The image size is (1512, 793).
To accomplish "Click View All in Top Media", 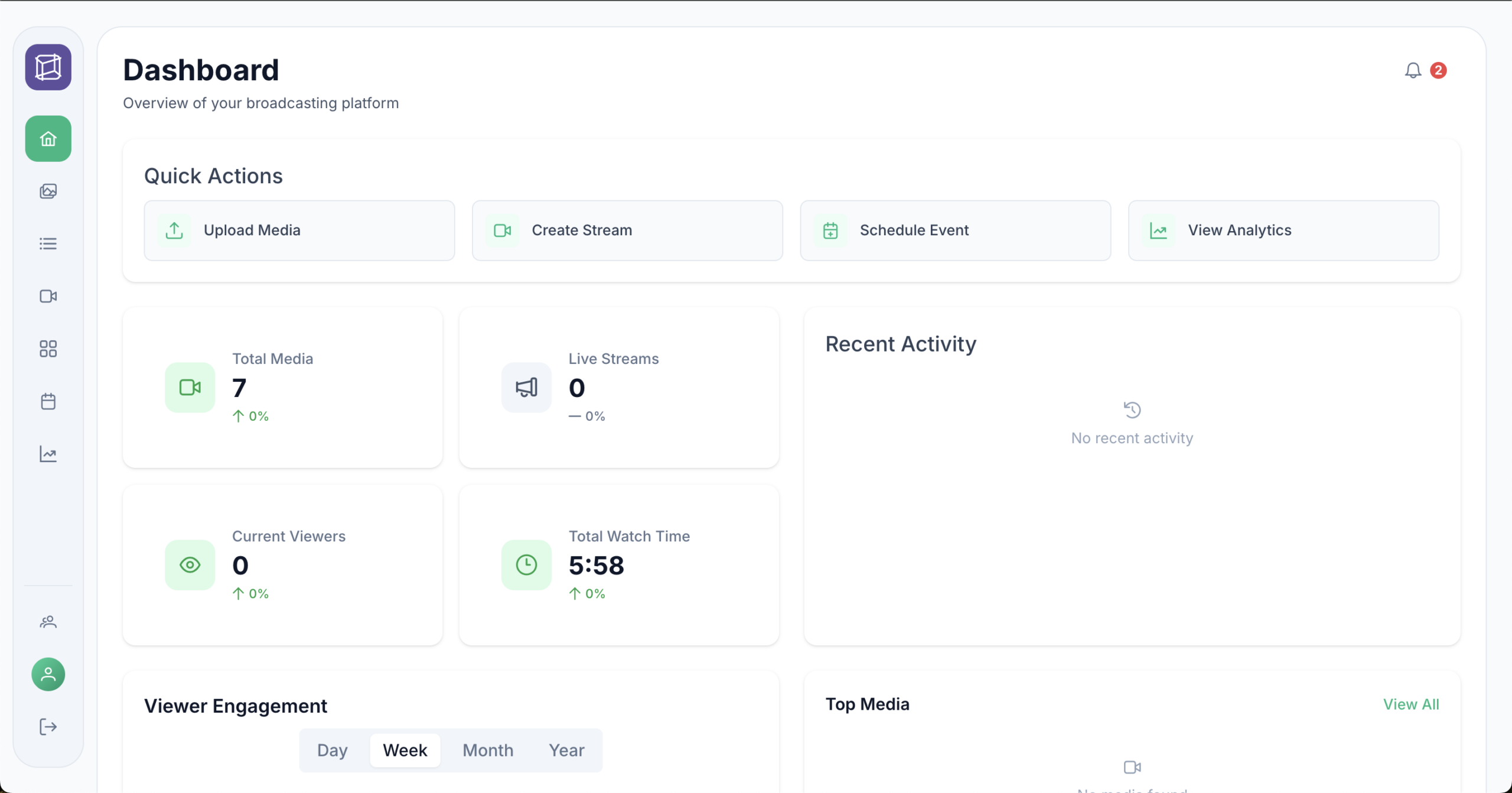I will 1411,704.
